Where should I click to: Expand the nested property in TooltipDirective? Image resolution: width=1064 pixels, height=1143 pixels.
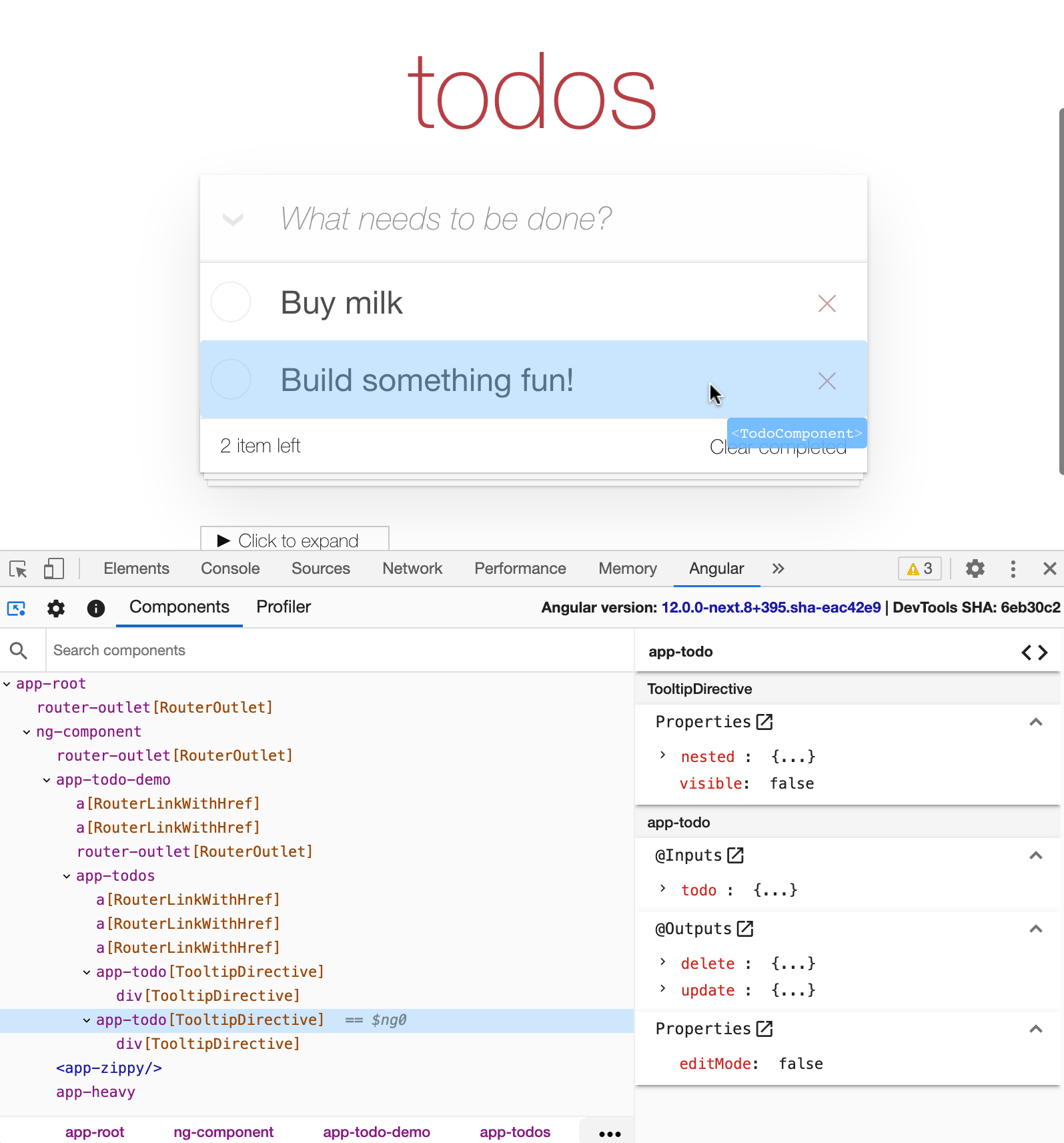tap(662, 755)
